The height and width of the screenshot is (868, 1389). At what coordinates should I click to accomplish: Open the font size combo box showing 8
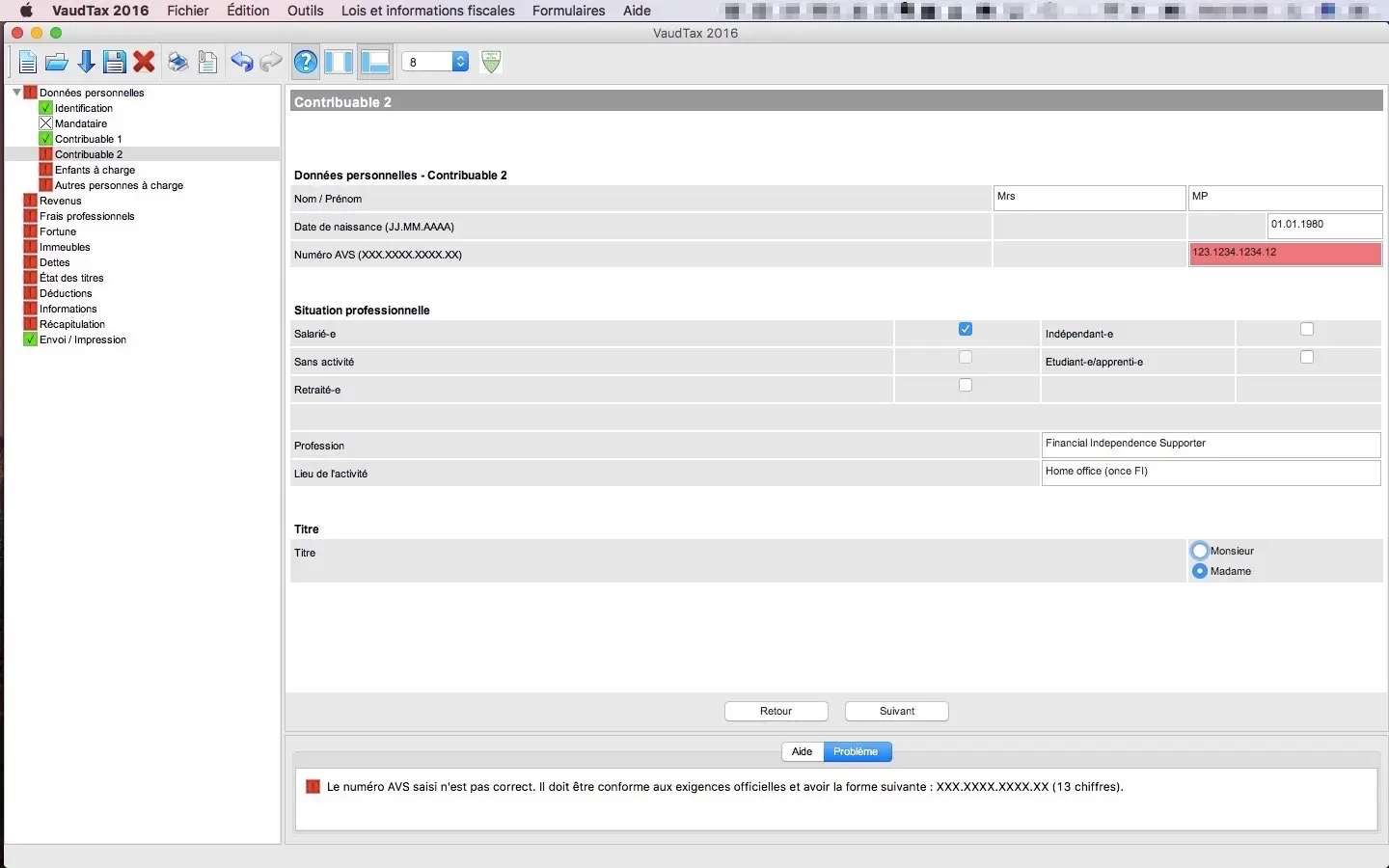435,62
